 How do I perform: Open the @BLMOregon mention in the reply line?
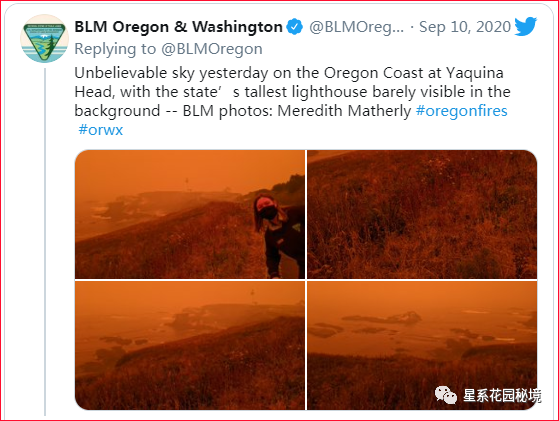(212, 49)
